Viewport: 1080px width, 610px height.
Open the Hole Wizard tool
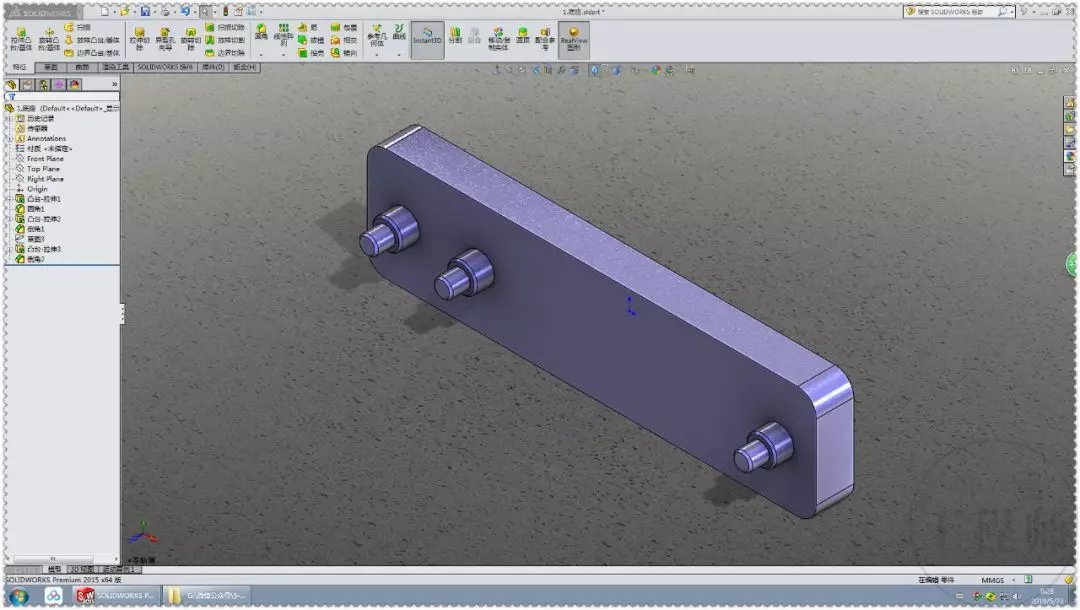(165, 39)
